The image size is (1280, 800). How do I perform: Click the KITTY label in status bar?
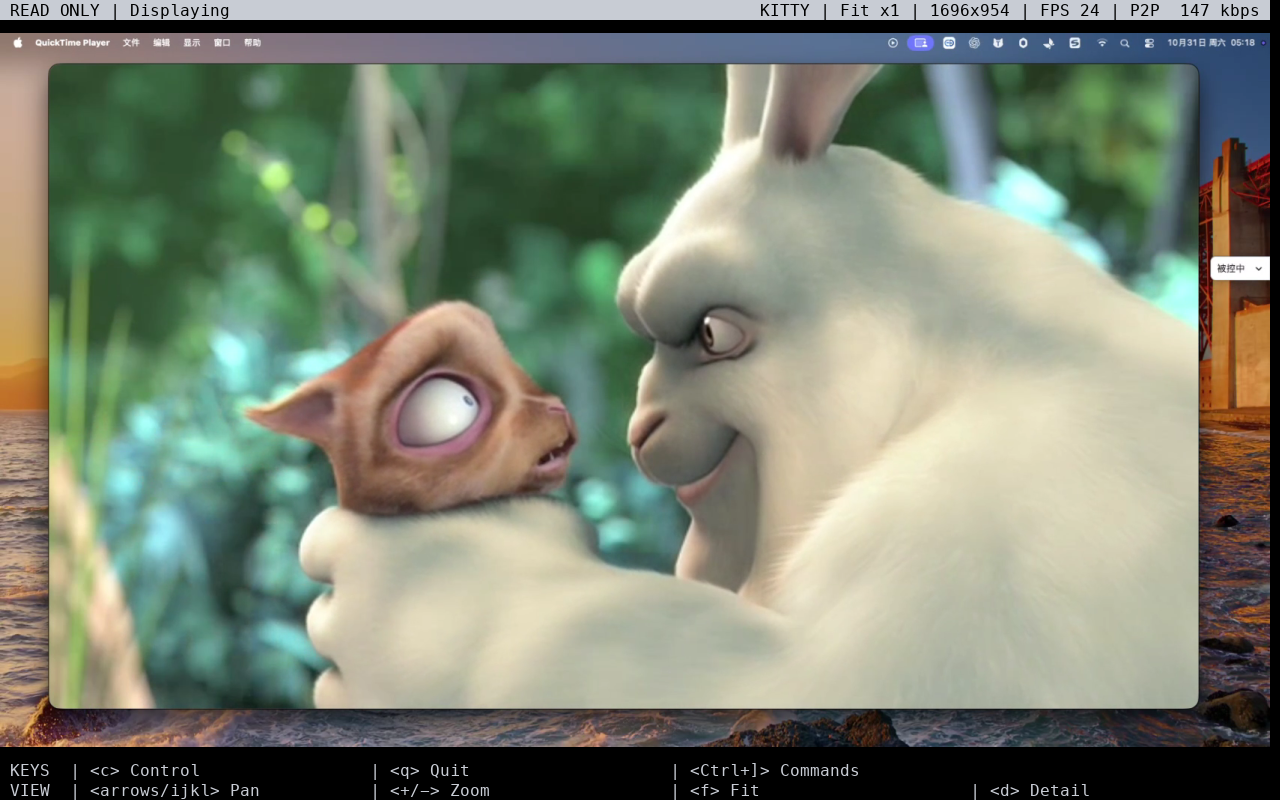pyautogui.click(x=785, y=10)
